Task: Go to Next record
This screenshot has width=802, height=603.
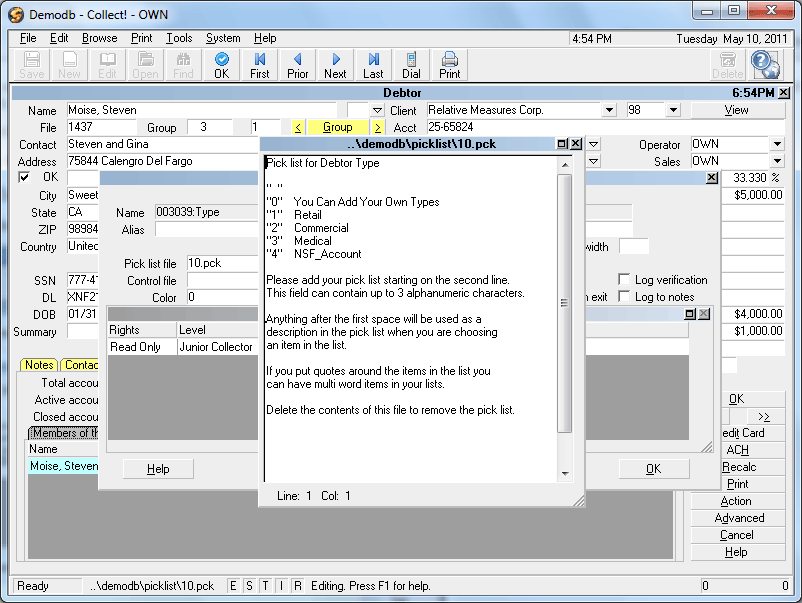Action: click(x=335, y=65)
